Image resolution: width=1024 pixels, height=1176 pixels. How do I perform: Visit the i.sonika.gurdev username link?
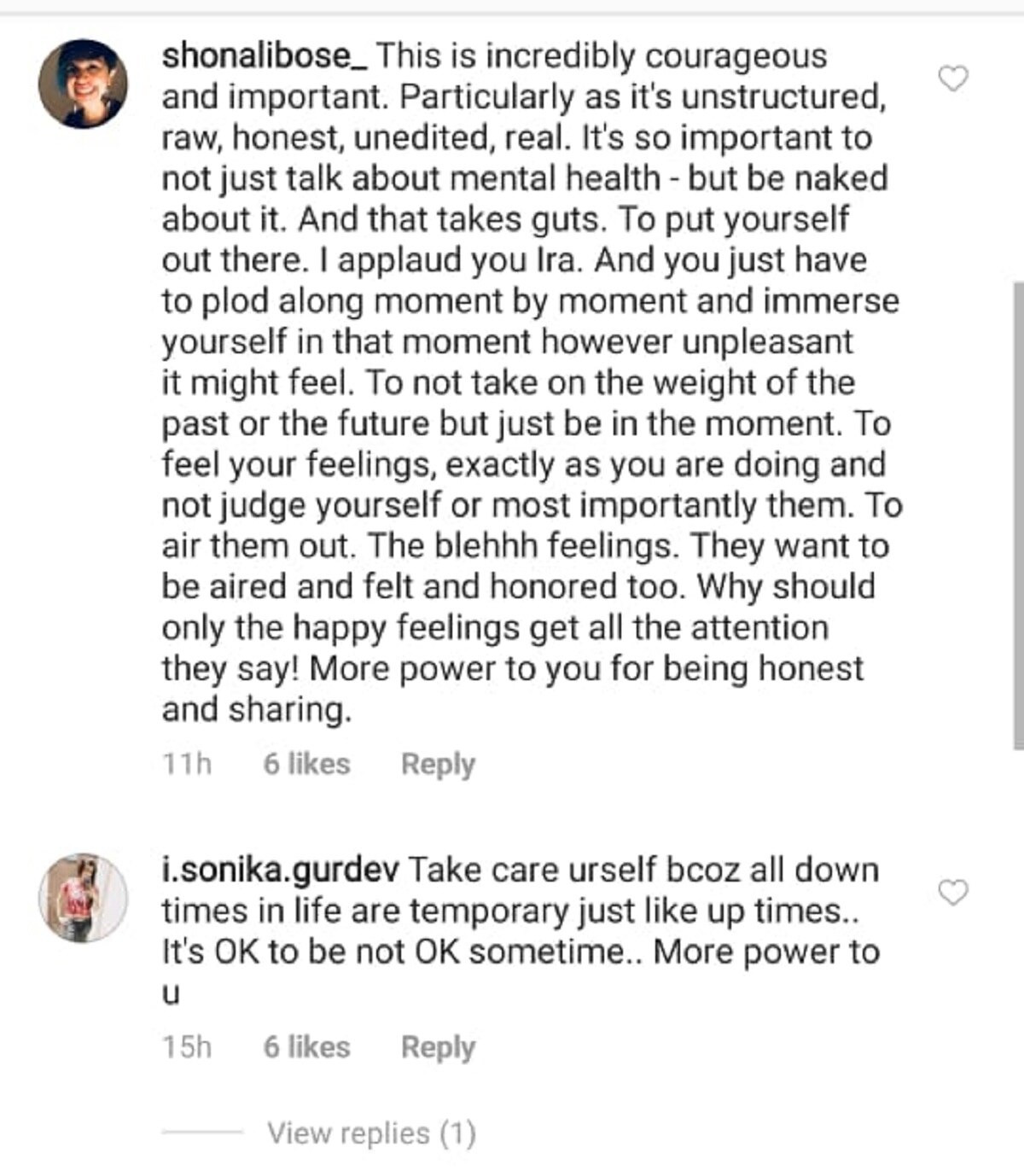(280, 870)
